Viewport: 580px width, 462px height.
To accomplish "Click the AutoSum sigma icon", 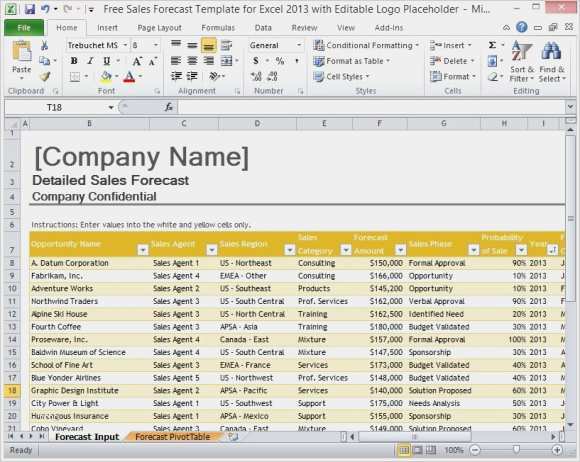I will pyautogui.click(x=492, y=45).
